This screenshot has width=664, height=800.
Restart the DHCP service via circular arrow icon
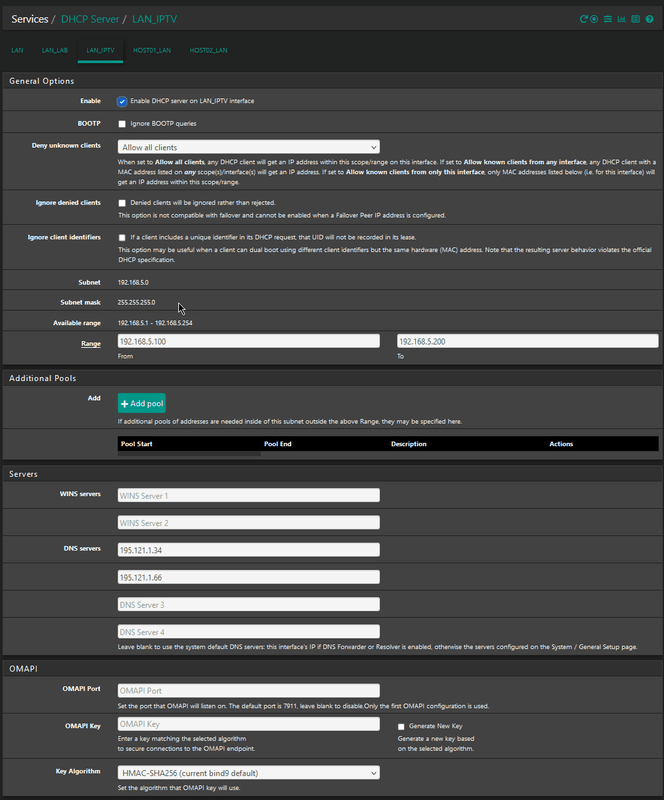point(583,19)
